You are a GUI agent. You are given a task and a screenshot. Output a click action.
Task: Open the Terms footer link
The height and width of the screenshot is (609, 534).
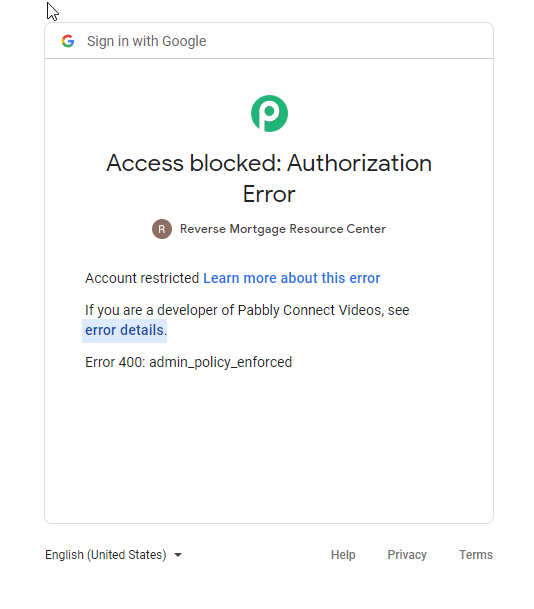pos(476,555)
